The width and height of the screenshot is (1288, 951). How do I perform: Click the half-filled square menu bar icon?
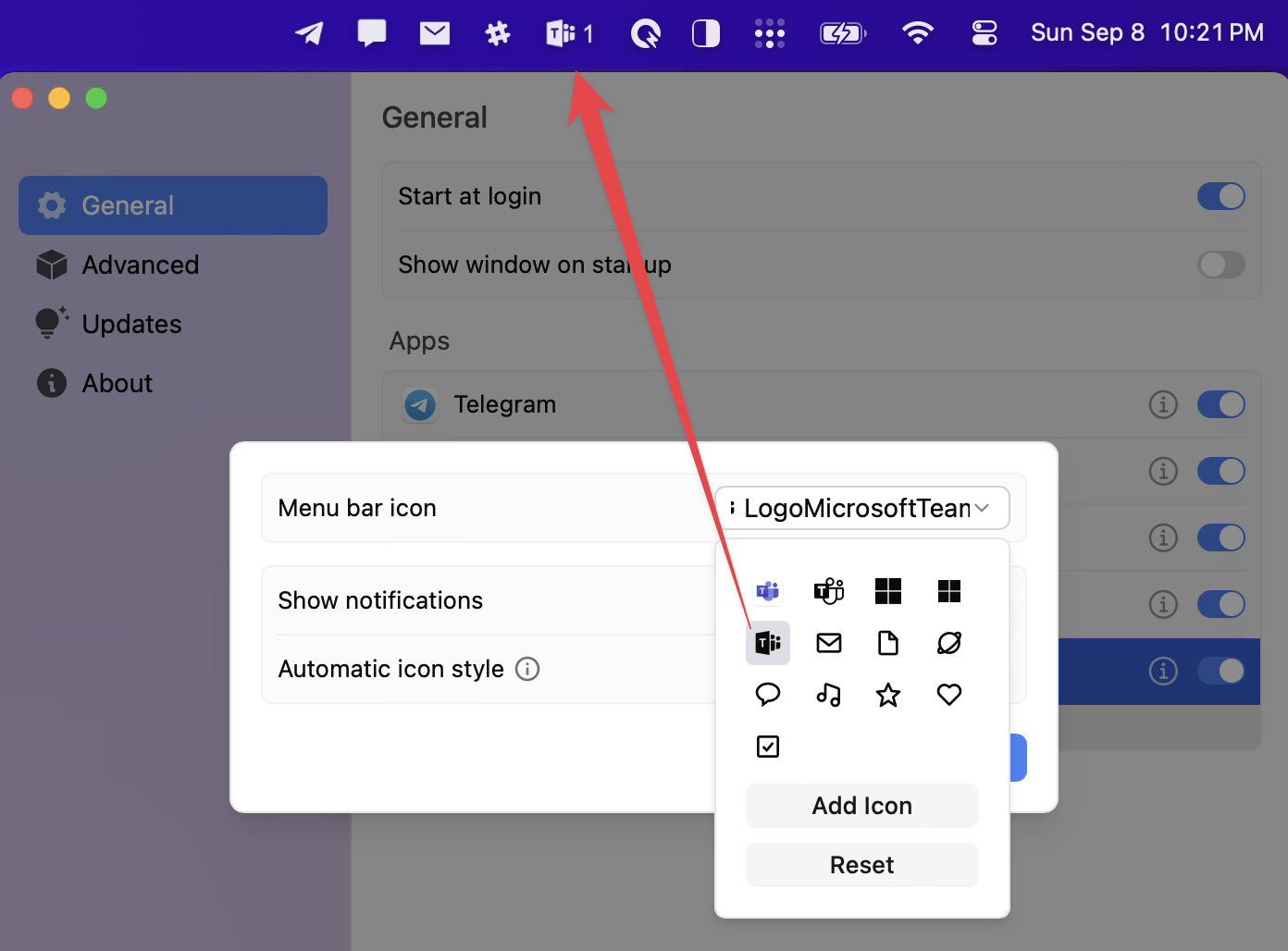tap(706, 34)
